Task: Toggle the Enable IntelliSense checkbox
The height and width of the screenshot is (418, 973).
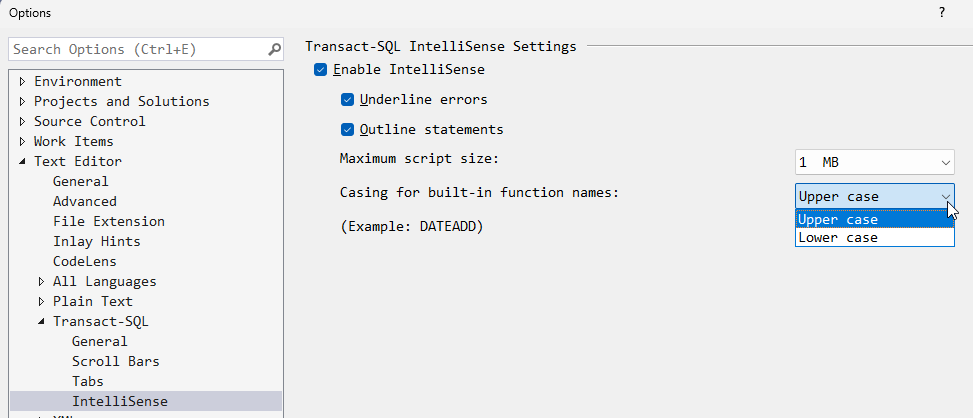Action: click(321, 70)
